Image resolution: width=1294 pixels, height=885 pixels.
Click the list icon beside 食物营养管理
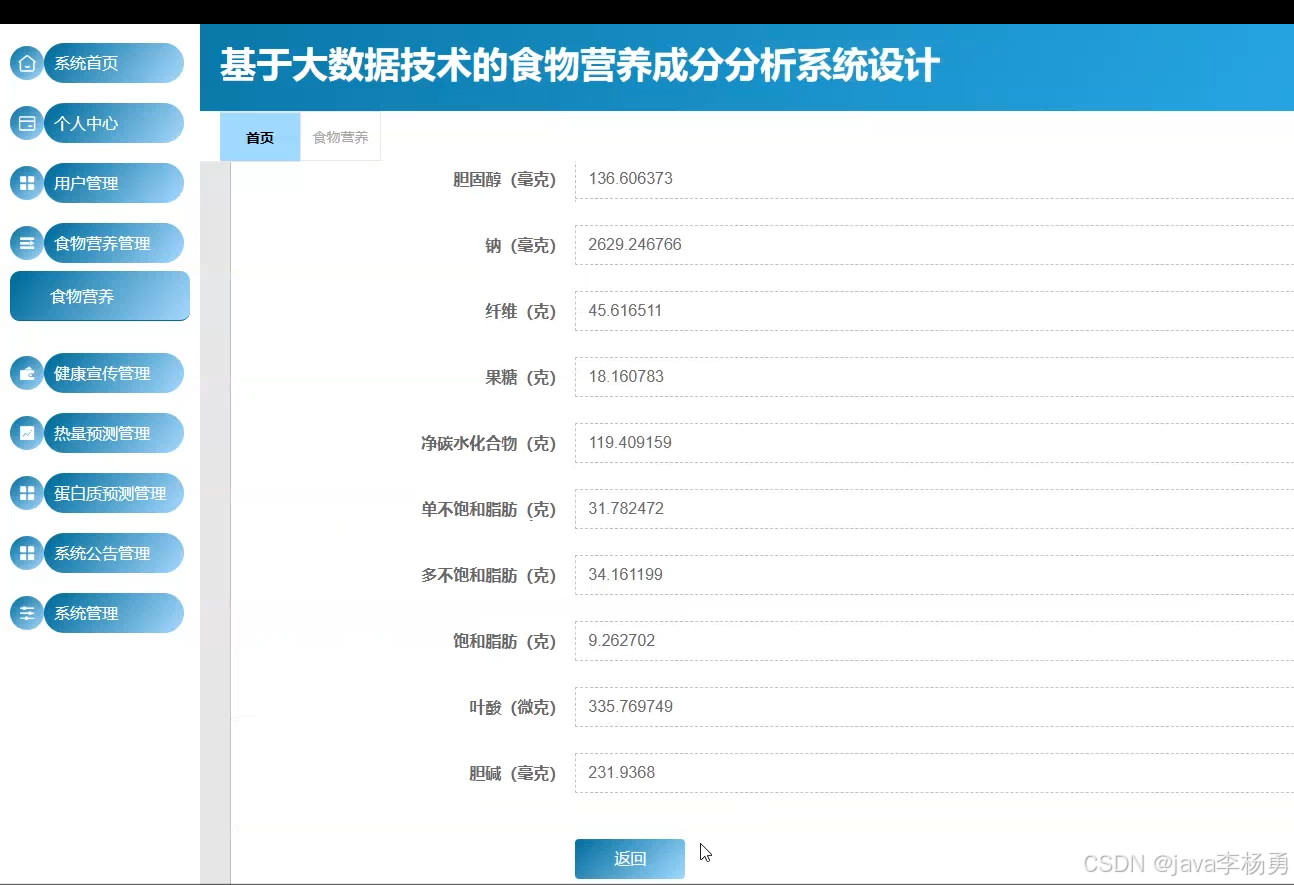click(27, 243)
